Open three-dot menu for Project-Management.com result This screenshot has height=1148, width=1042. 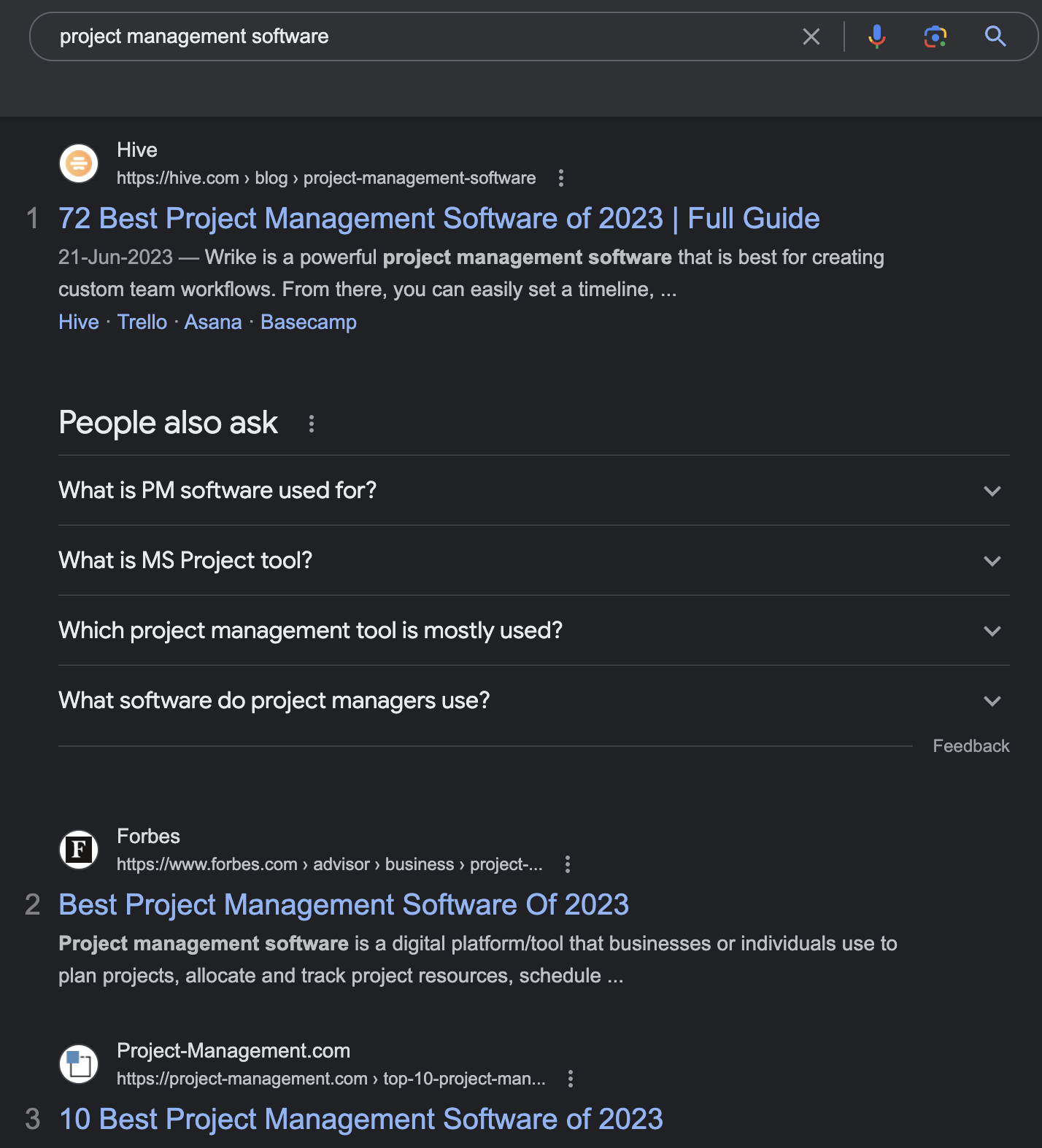(x=571, y=1079)
